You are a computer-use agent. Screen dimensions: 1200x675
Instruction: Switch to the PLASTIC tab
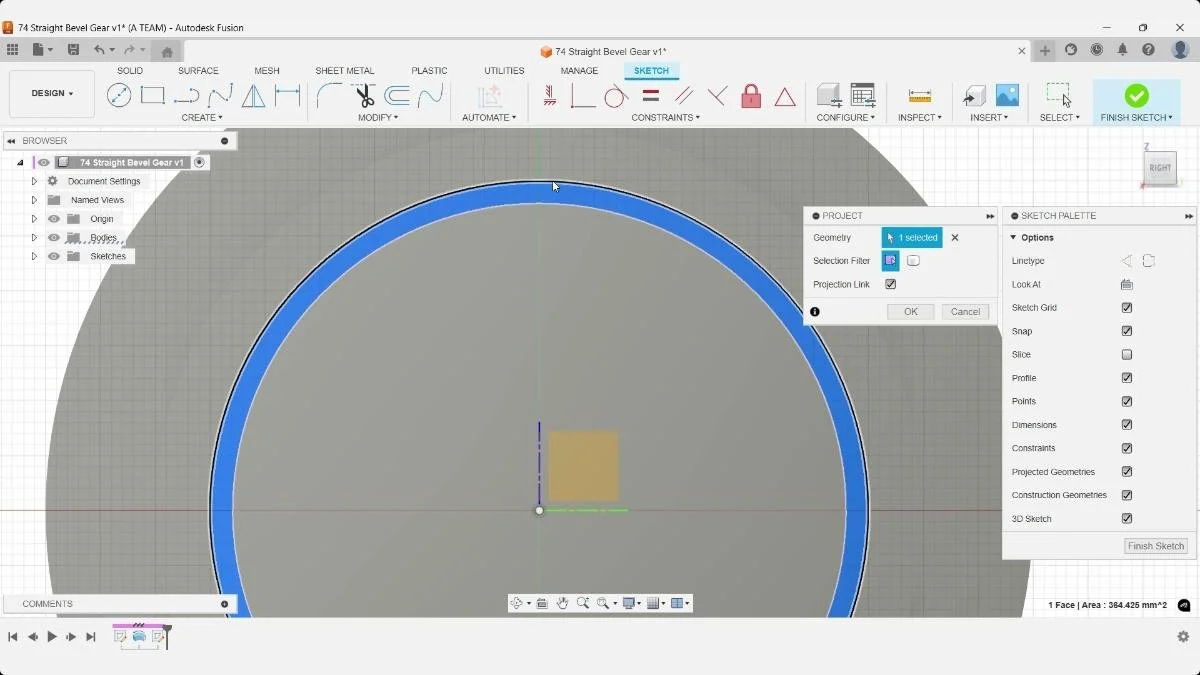429,71
